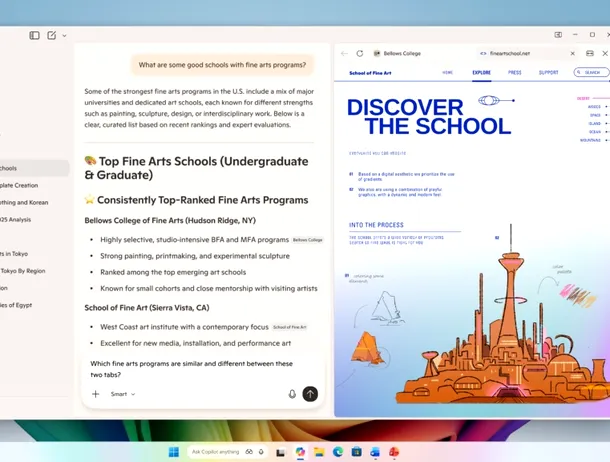Open the Copilot app from taskbar
The width and height of the screenshot is (610, 462).
300,452
